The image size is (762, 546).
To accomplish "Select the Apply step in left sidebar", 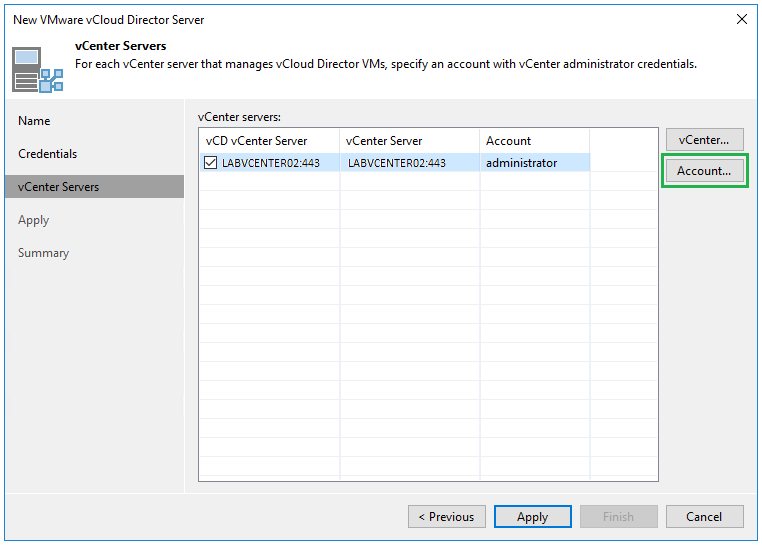I will pos(33,220).
